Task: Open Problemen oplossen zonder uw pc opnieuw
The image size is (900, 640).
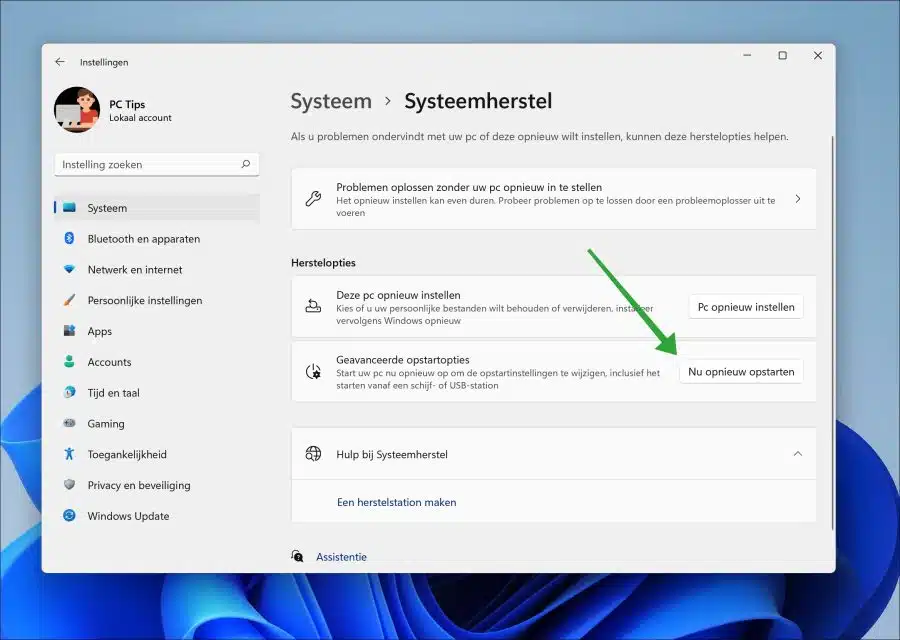Action: [553, 199]
